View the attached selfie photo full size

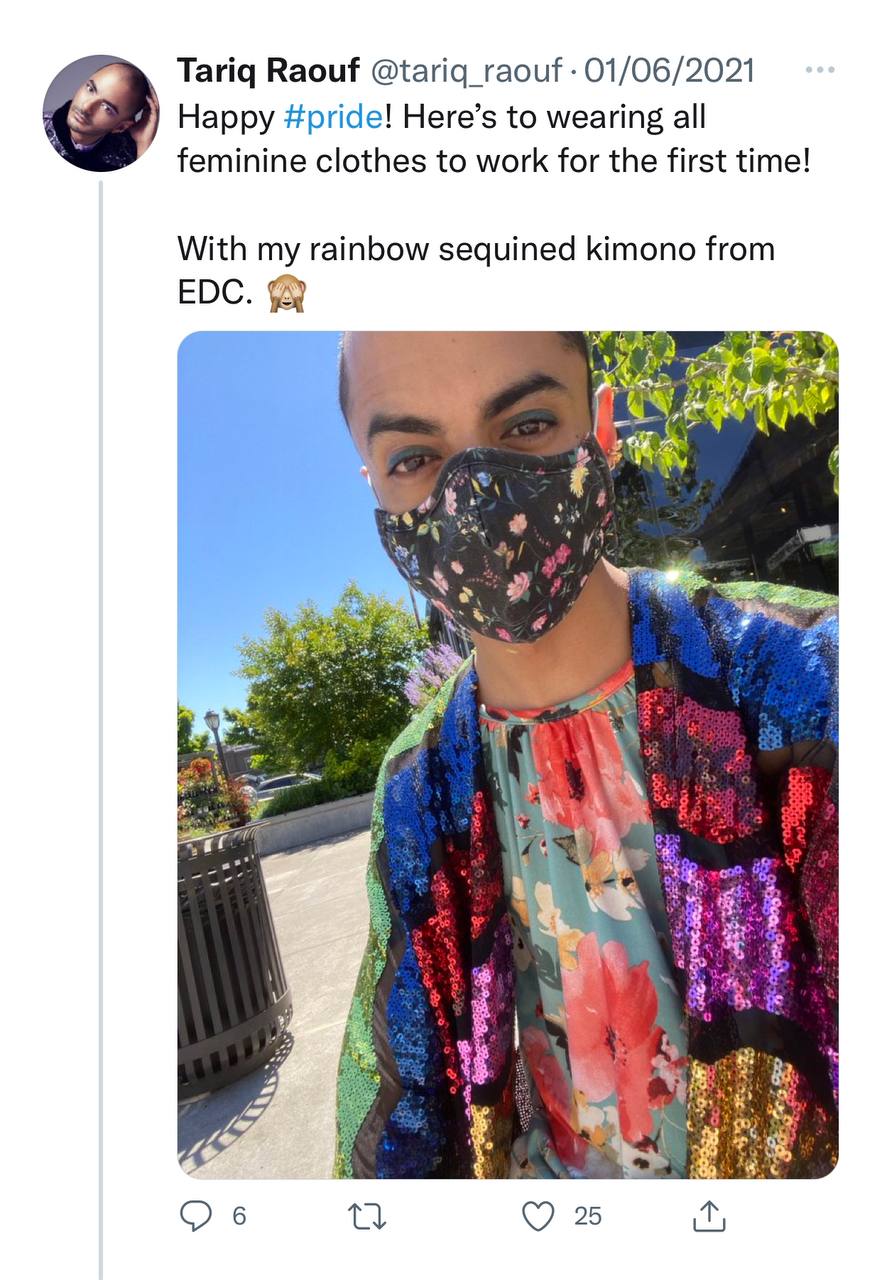click(x=508, y=754)
